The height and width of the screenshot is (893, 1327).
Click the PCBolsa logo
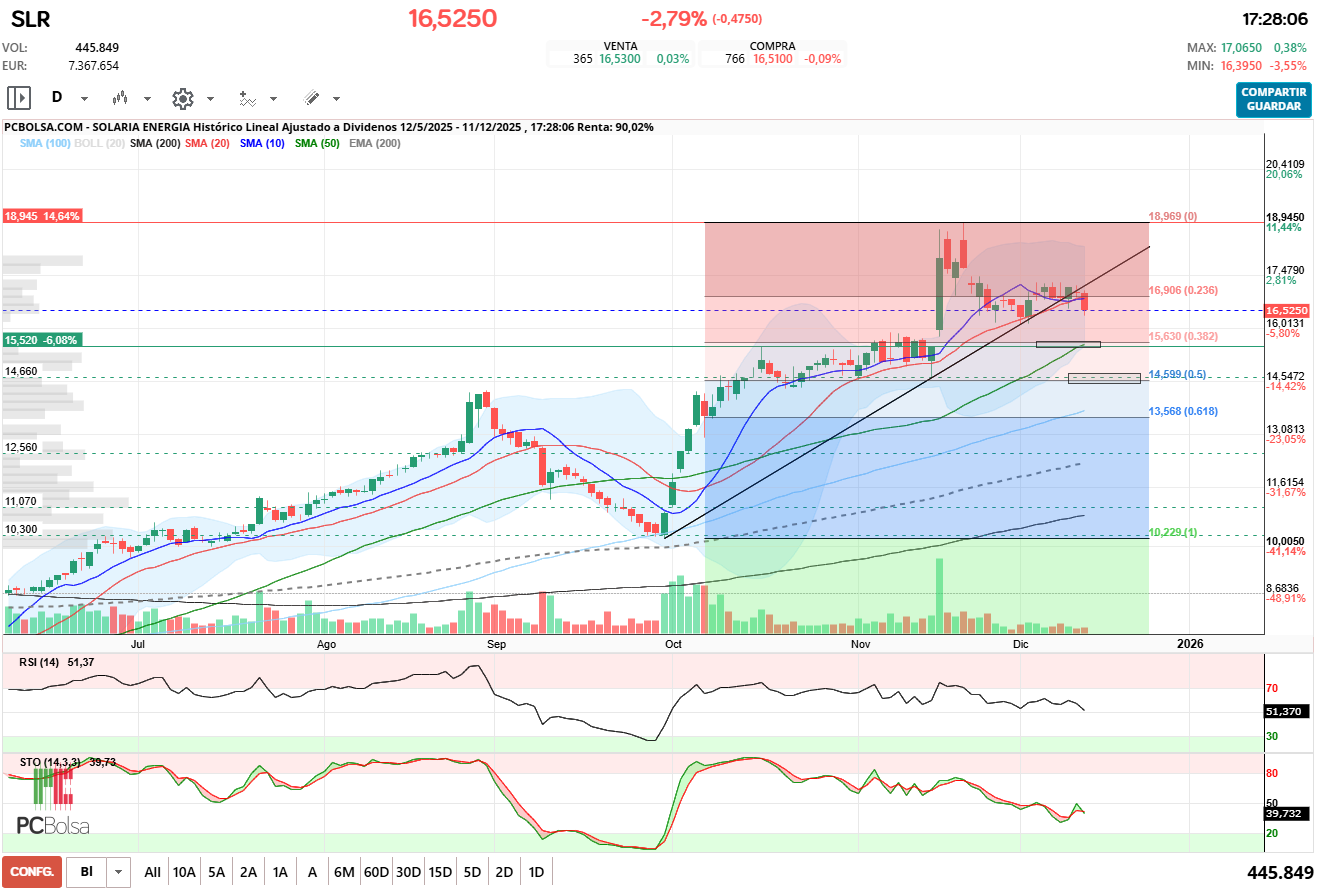pyautogui.click(x=53, y=825)
